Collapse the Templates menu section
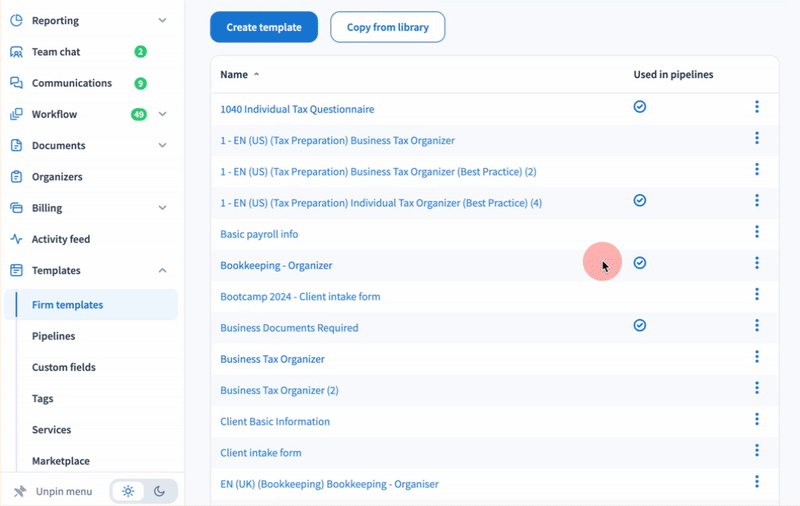800x506 pixels. tap(163, 271)
